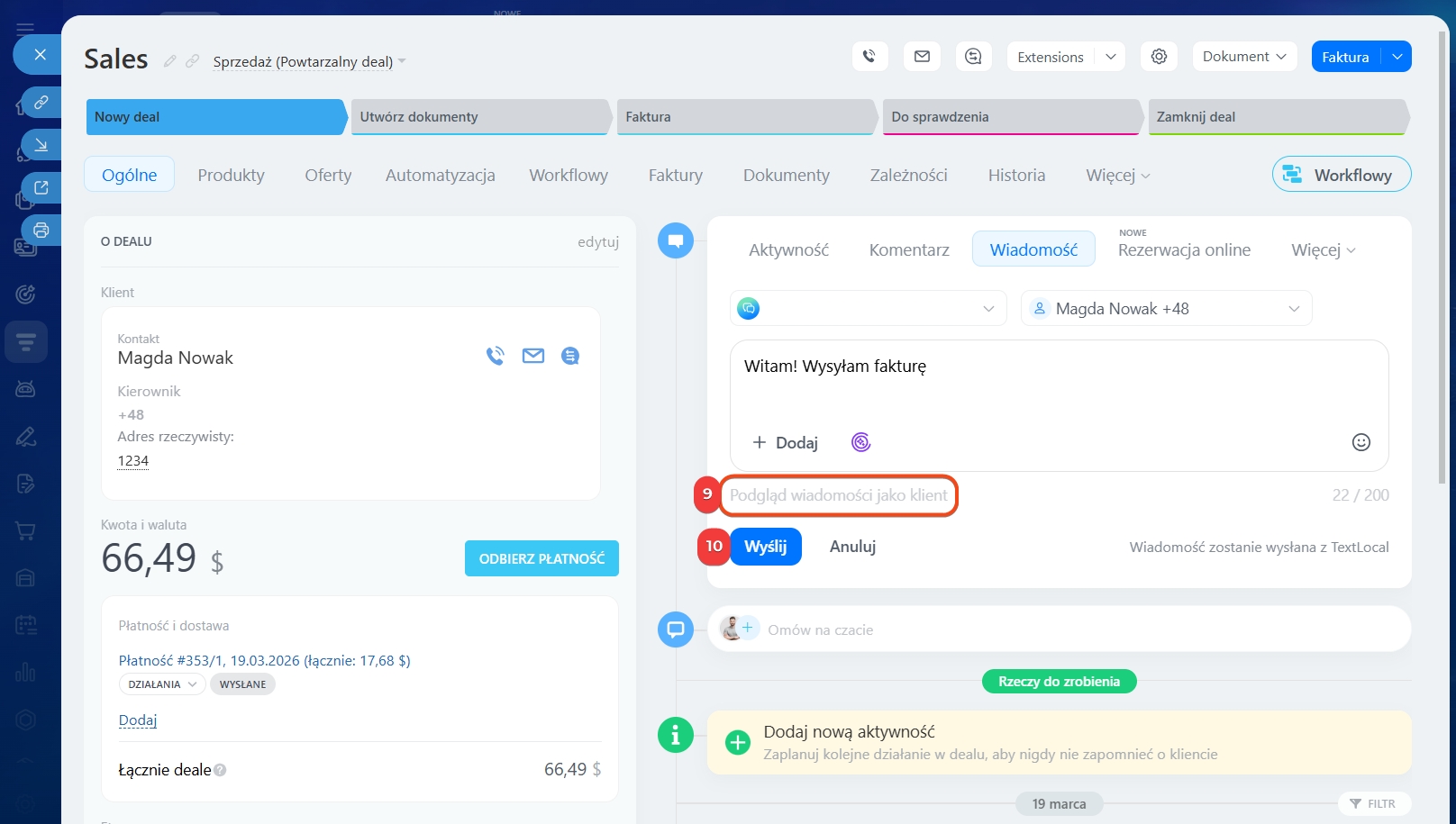The image size is (1456, 824).
Task: Open the Dokument dropdown
Action: [x=1243, y=57]
